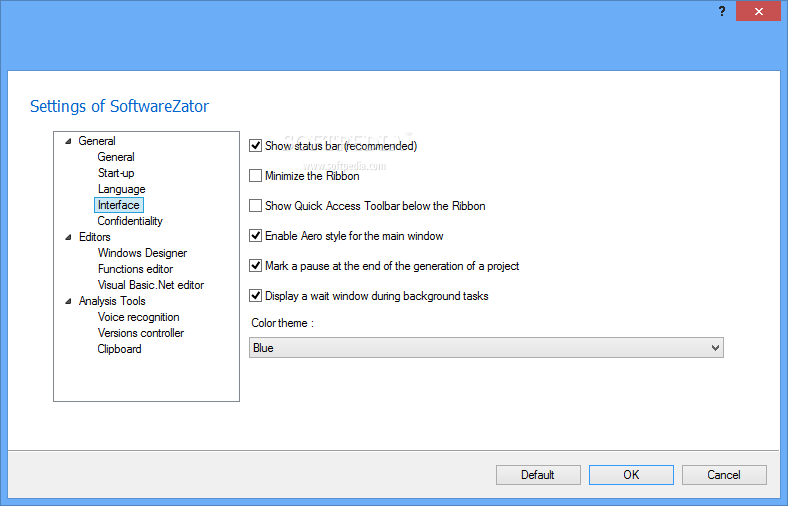The image size is (788, 506).
Task: Open Windows Designer settings
Action: click(x=142, y=253)
